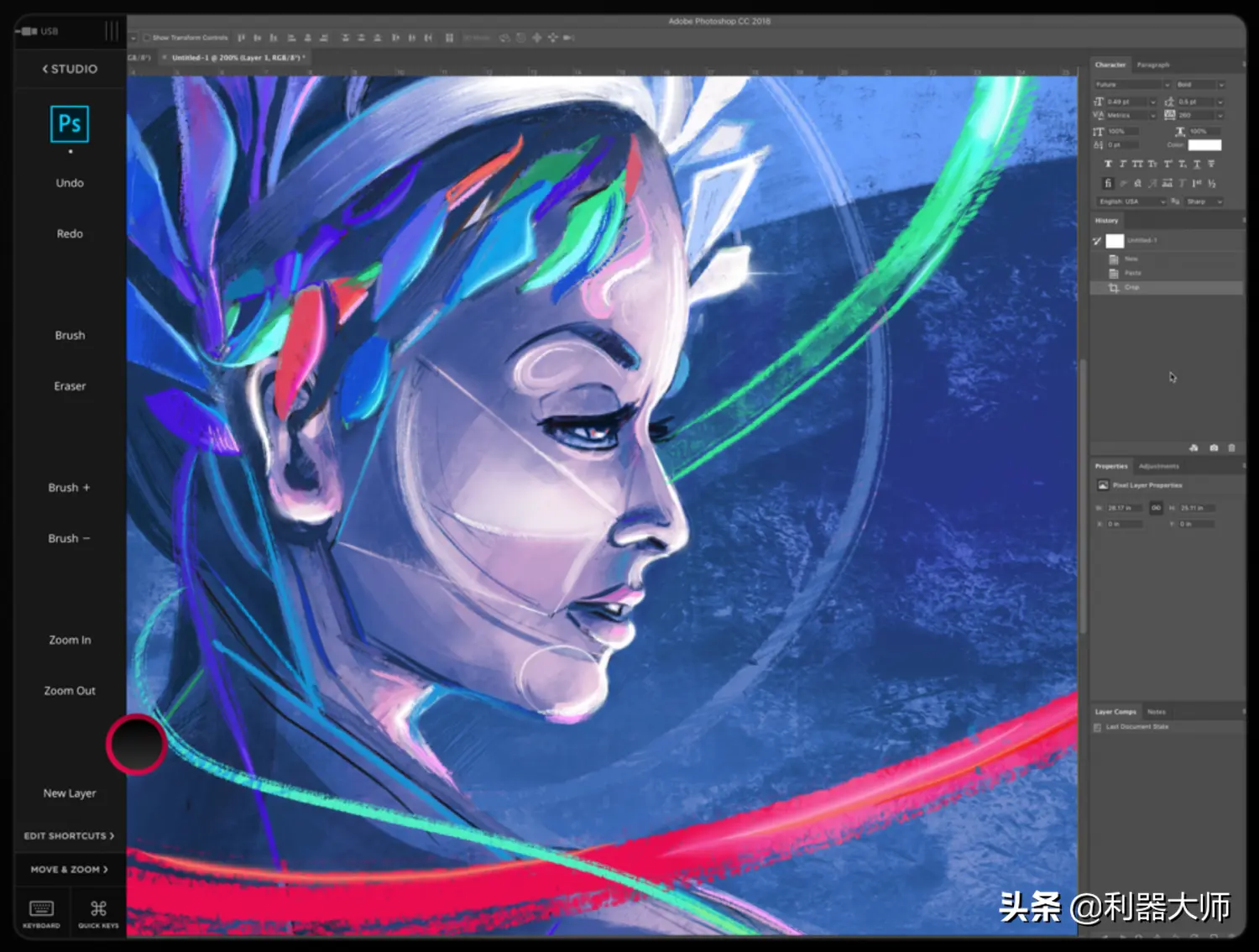Open the Sharp anti-aliasing dropdown
This screenshot has height=952, width=1259.
coord(1204,201)
